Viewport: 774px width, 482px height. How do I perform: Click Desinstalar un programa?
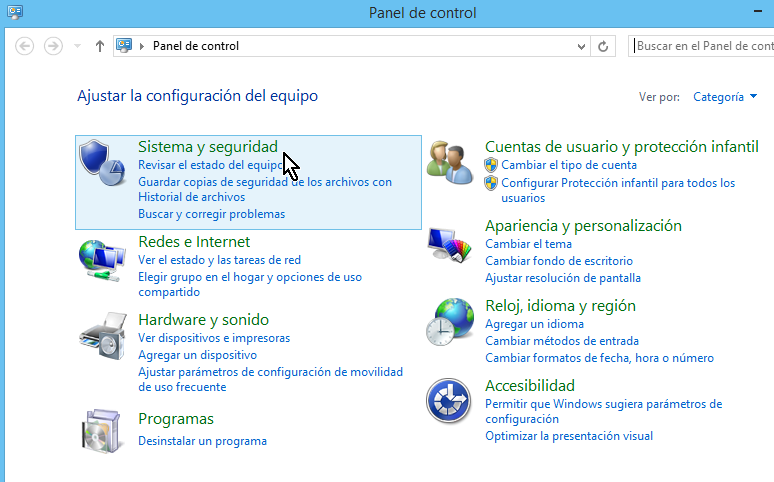[x=202, y=441]
